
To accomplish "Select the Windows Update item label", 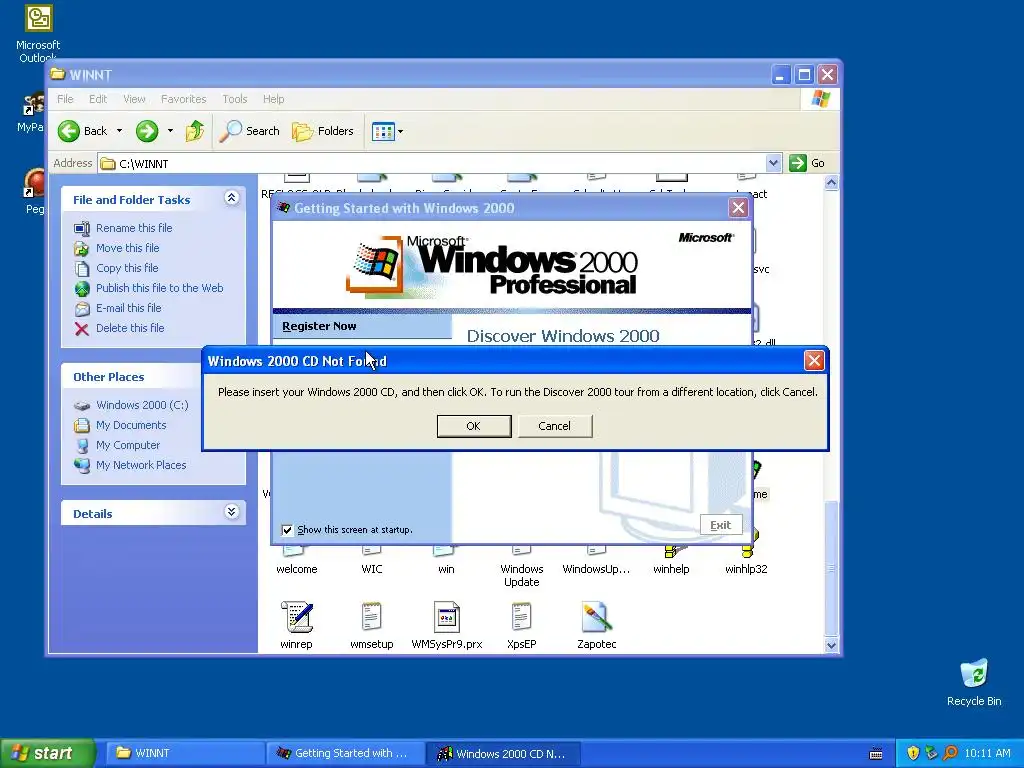I will (522, 575).
